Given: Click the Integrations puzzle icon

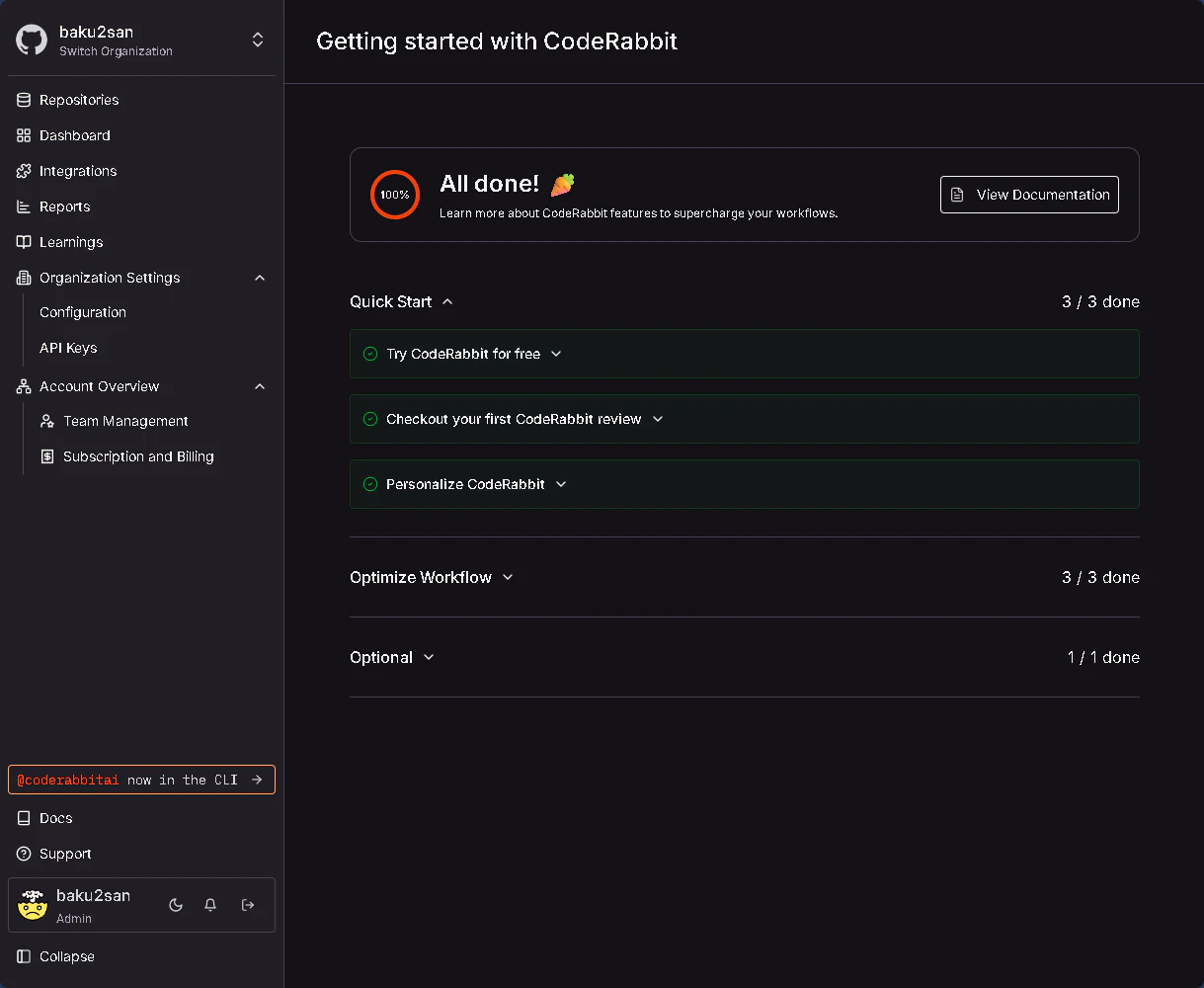Looking at the screenshot, I should click(x=24, y=171).
